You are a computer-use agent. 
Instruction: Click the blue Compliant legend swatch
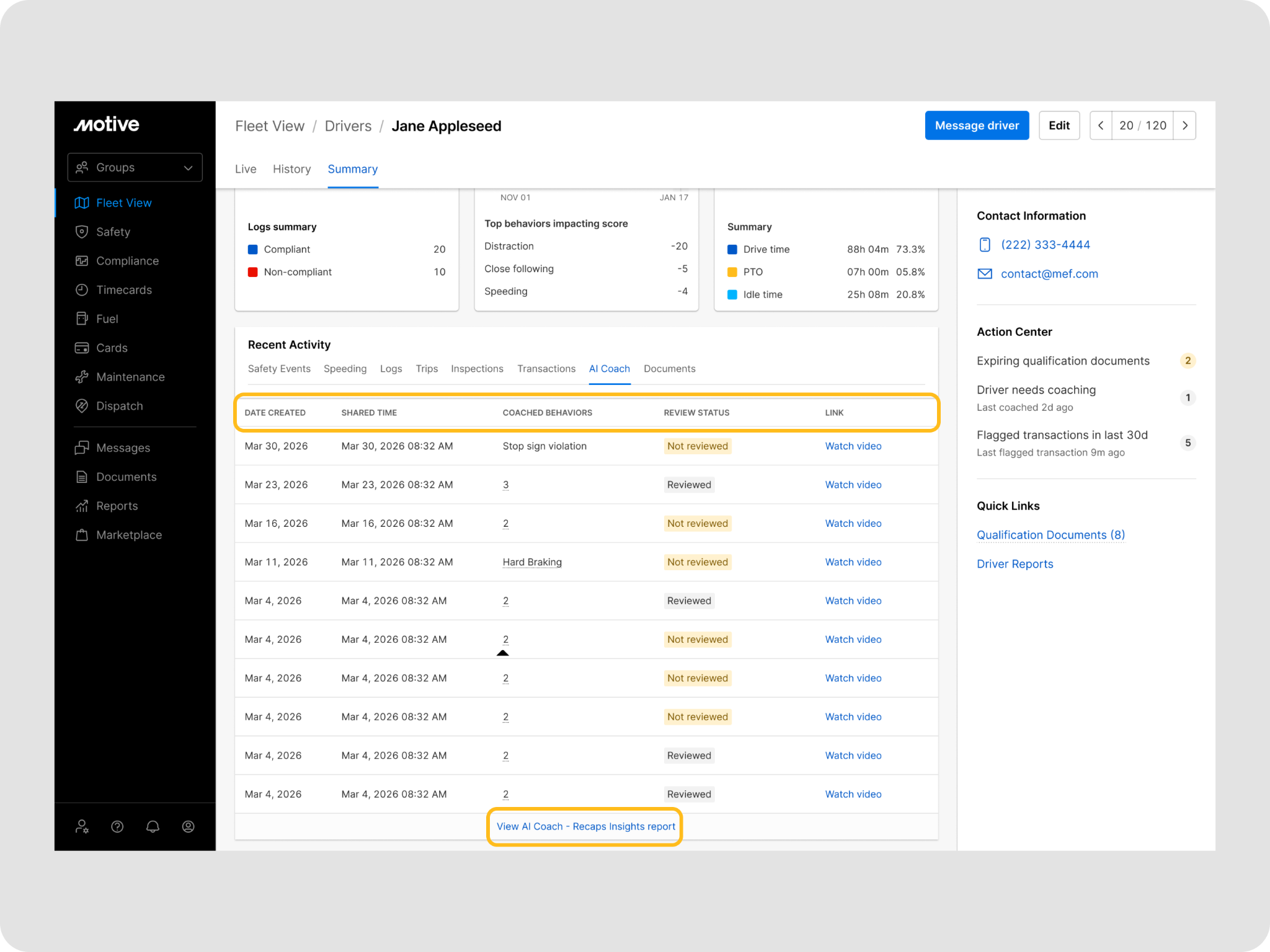[253, 249]
